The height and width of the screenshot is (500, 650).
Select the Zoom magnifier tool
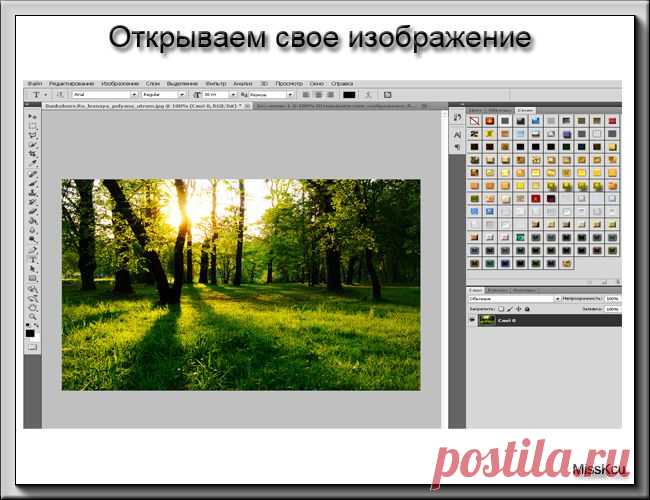click(32, 317)
